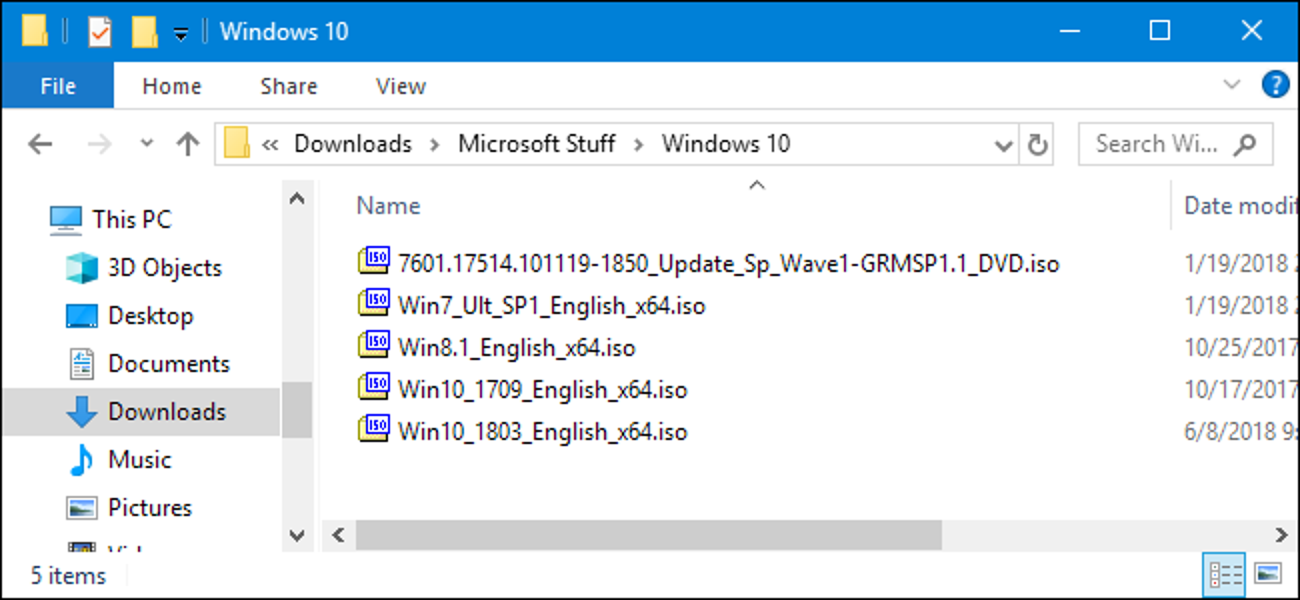Open Quick Access Toolbar customize dropdown
This screenshot has width=1300, height=600.
click(x=180, y=33)
